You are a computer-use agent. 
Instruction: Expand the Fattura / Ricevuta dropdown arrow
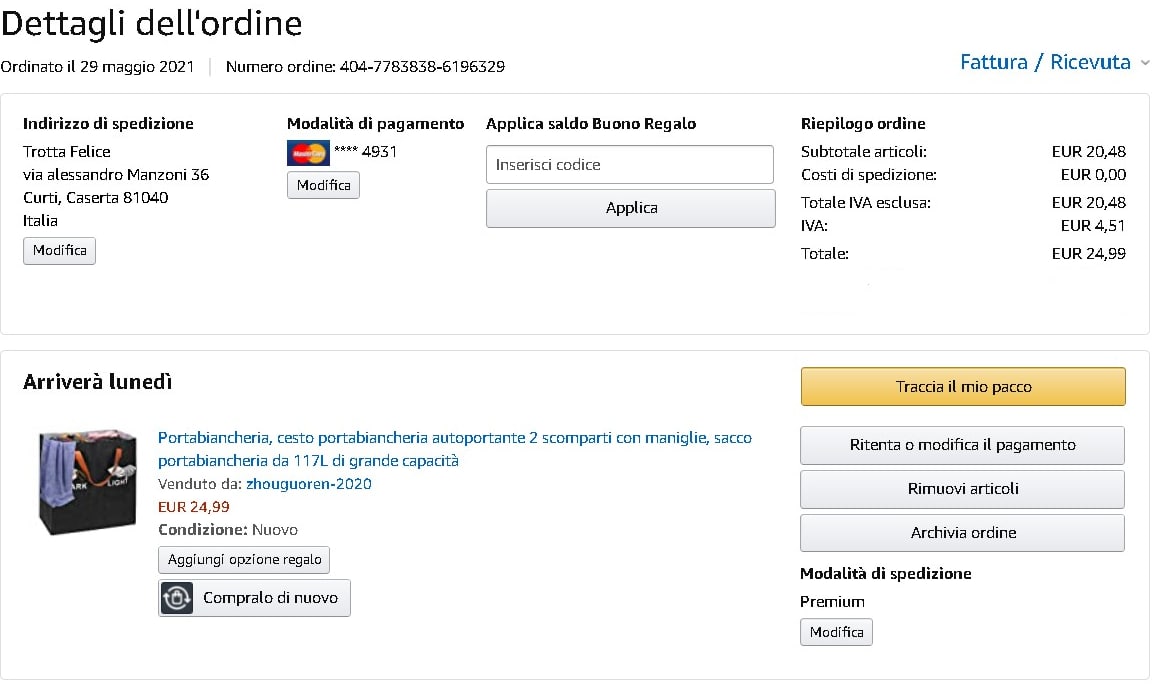click(1145, 63)
